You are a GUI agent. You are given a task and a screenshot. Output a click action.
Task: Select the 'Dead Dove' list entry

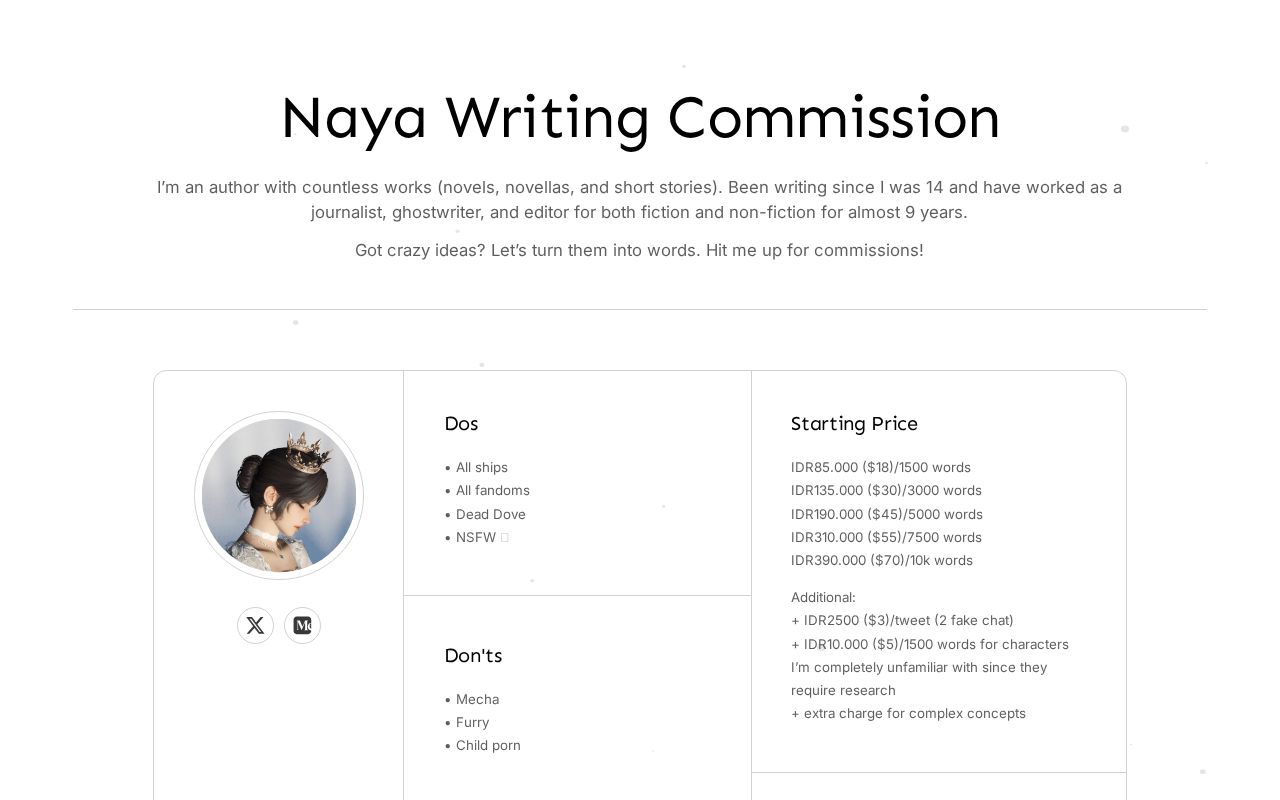click(491, 514)
